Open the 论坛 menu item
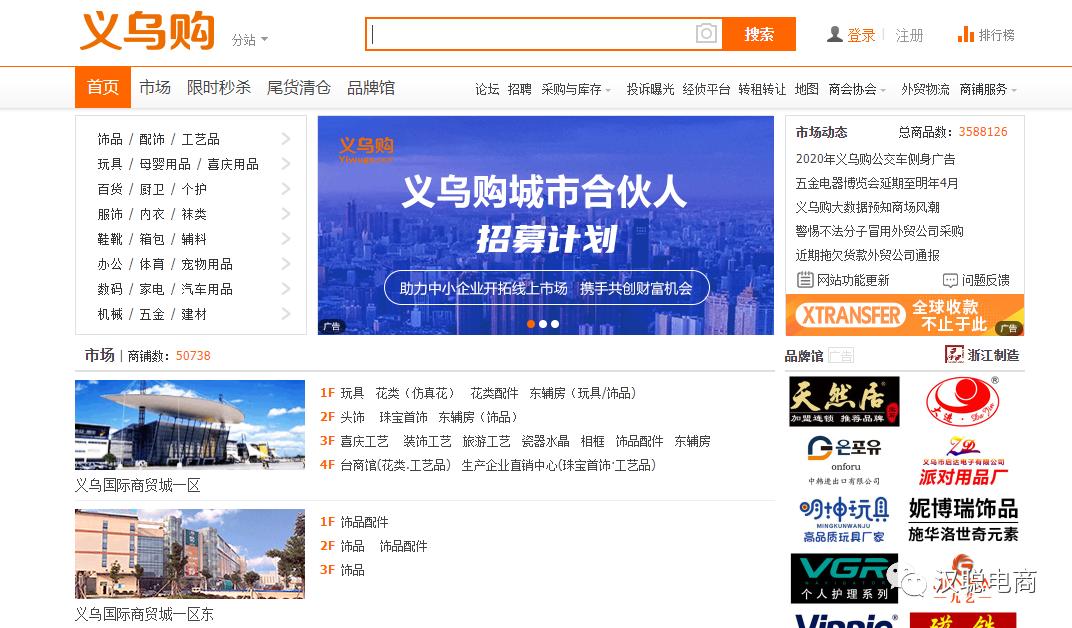1072x628 pixels. click(x=487, y=88)
